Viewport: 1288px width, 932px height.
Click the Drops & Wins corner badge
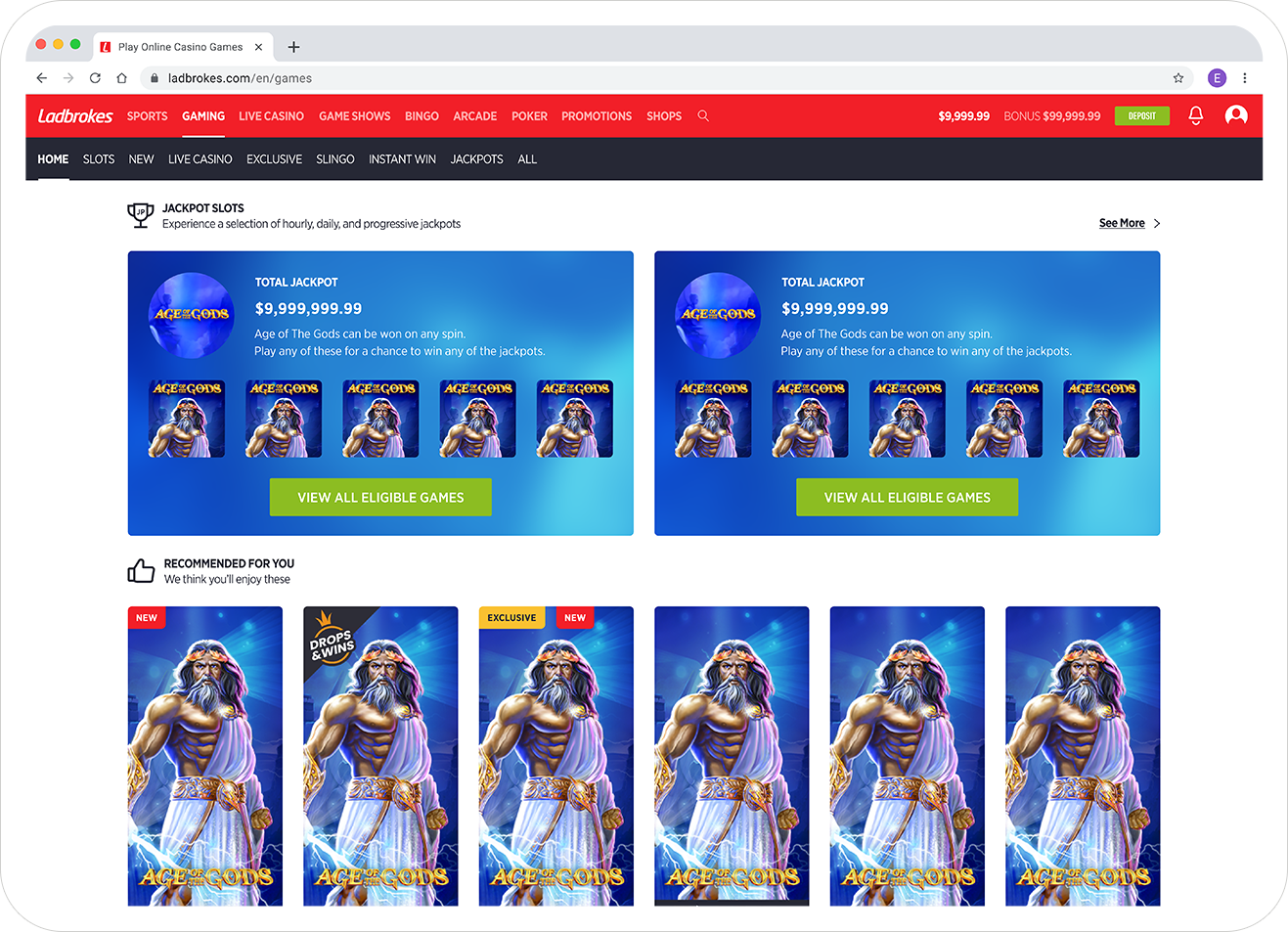333,638
